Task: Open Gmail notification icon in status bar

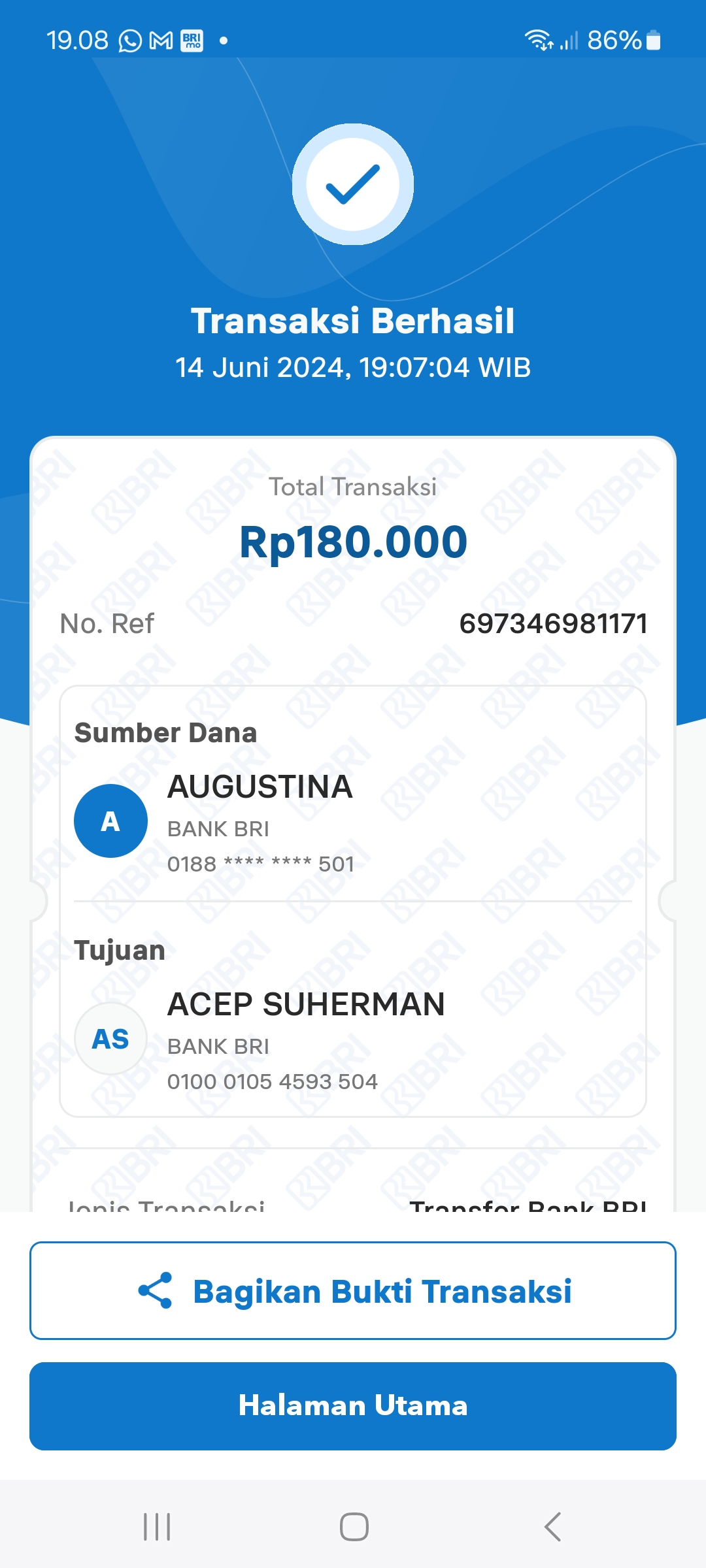Action: pos(161,41)
